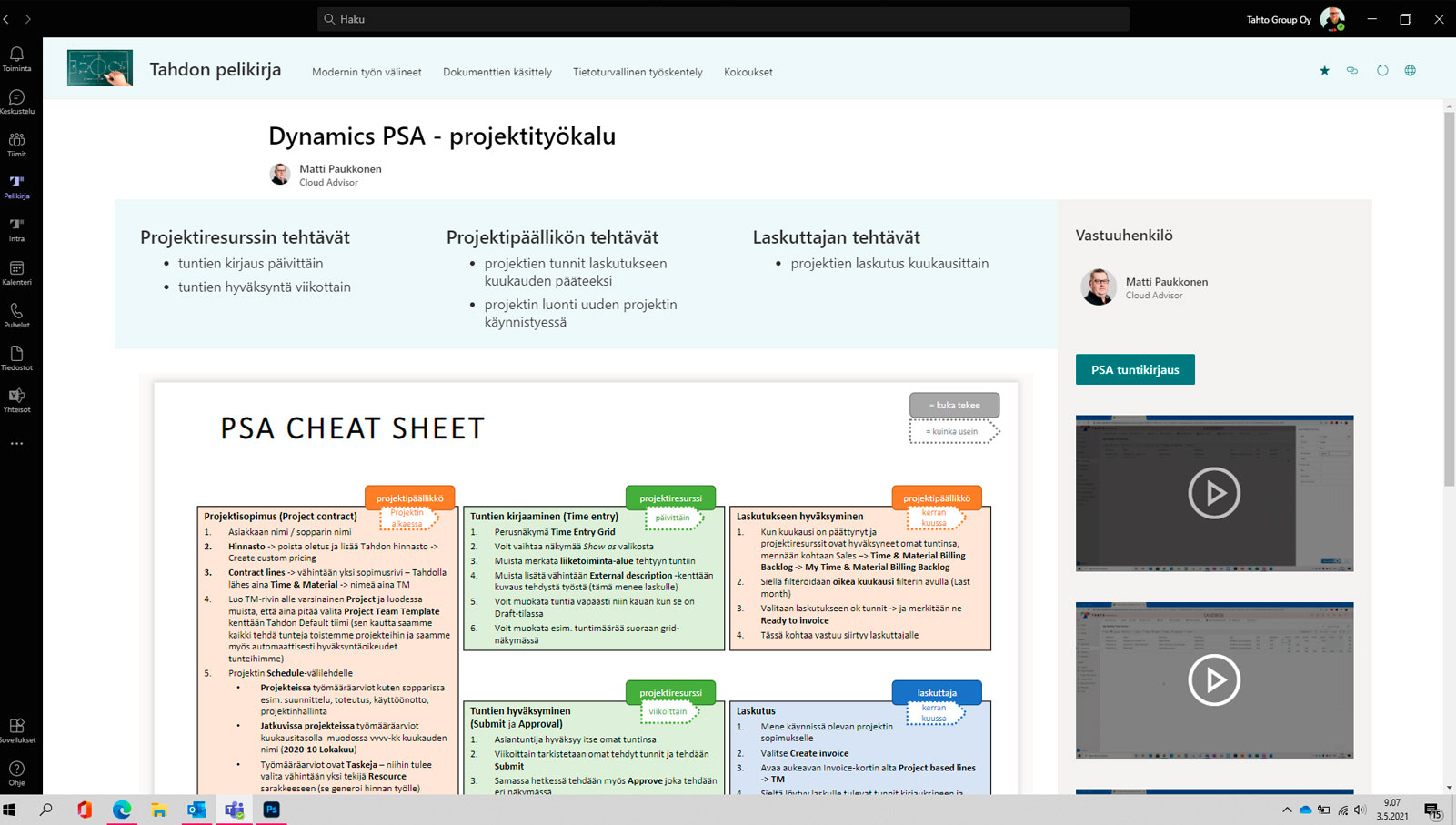Go forward with the forward arrow
Viewport: 1456px width, 825px height.
27,19
